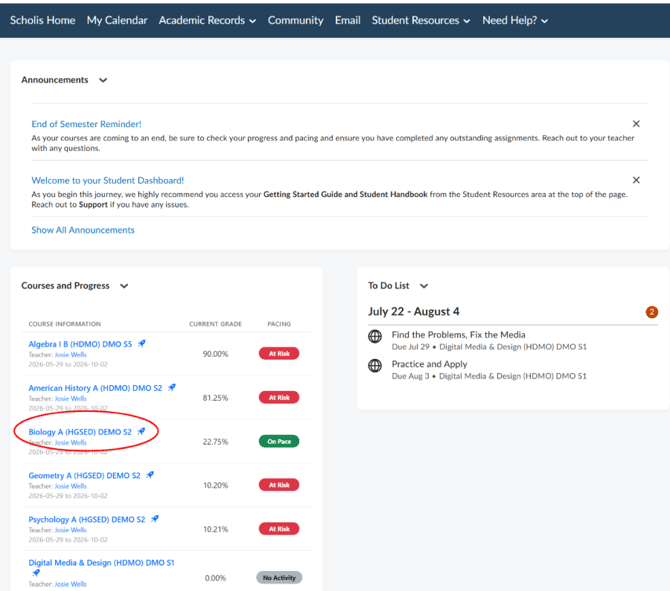Click rocket icon beside Psychology A
The width and height of the screenshot is (670, 591).
(x=154, y=519)
